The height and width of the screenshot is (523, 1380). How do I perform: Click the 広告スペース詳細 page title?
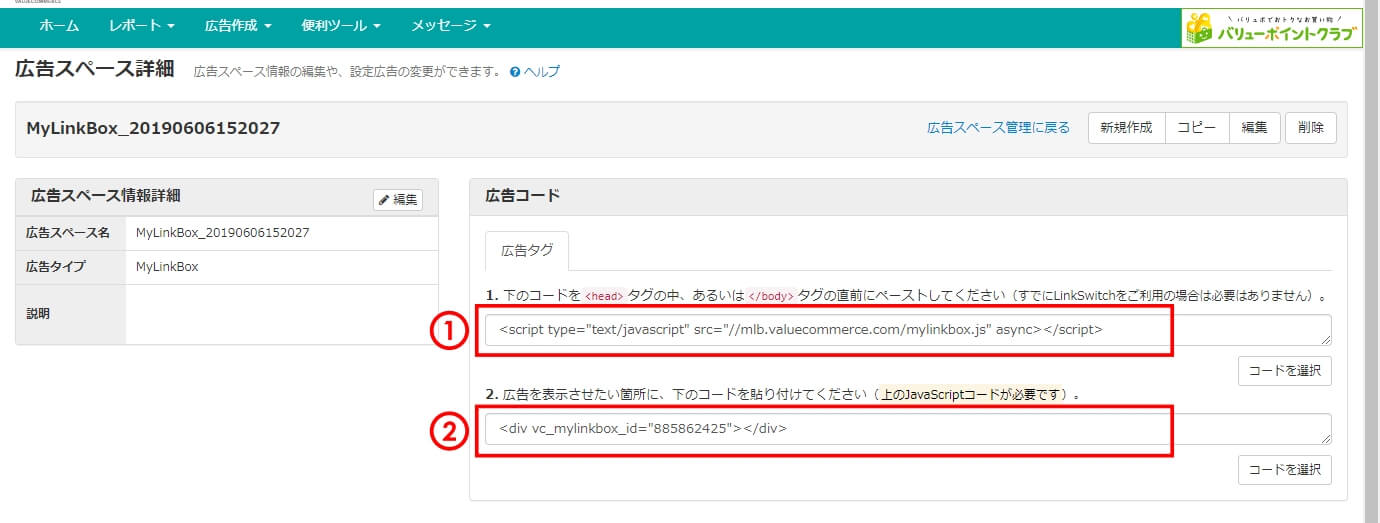pos(95,70)
